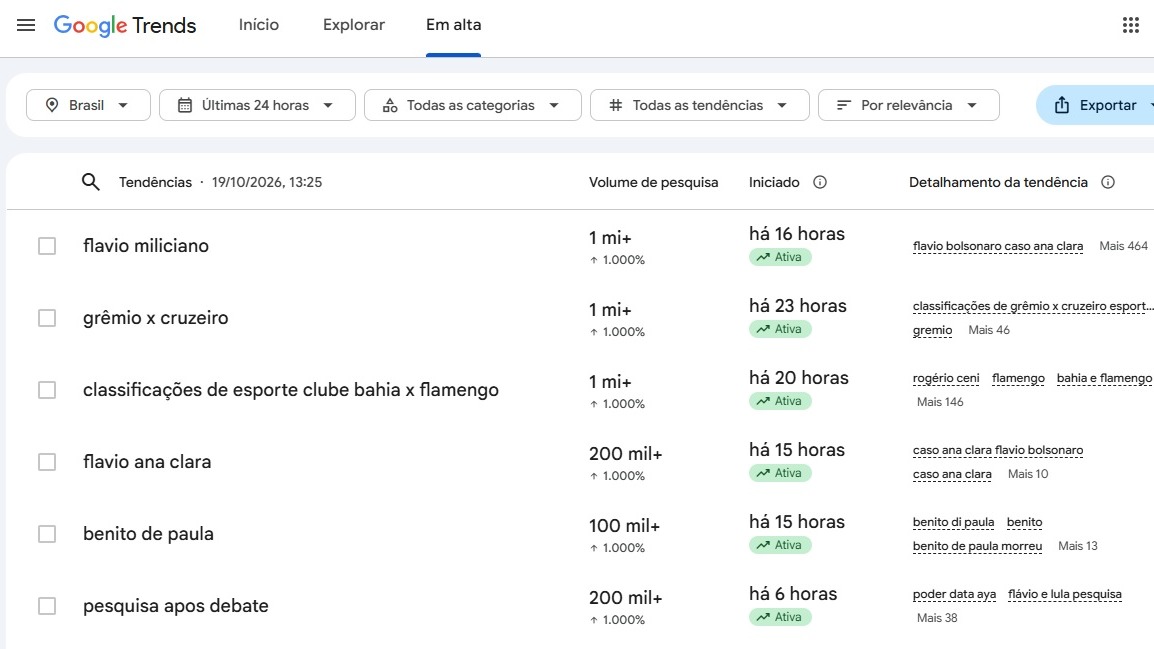
Task: Click the gremio related query link
Action: point(932,330)
